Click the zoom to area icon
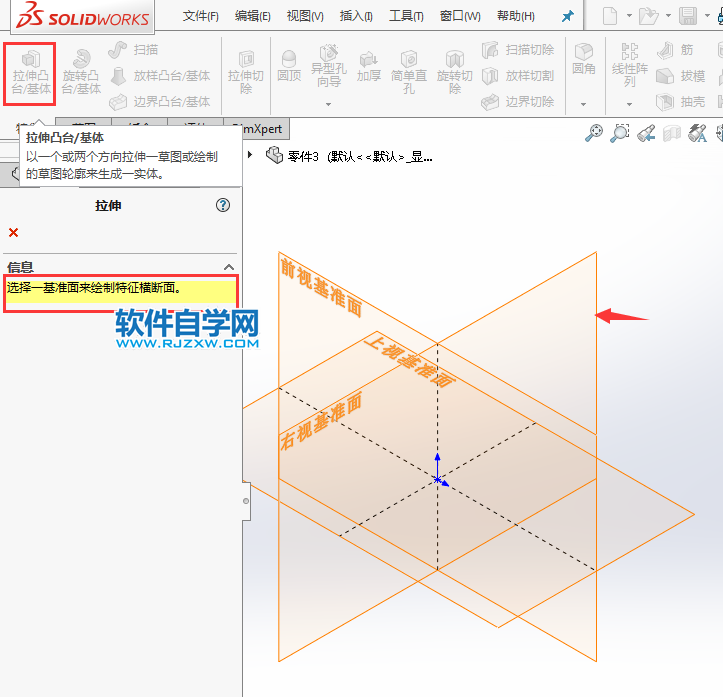Viewport: 723px width, 697px height. [620, 133]
